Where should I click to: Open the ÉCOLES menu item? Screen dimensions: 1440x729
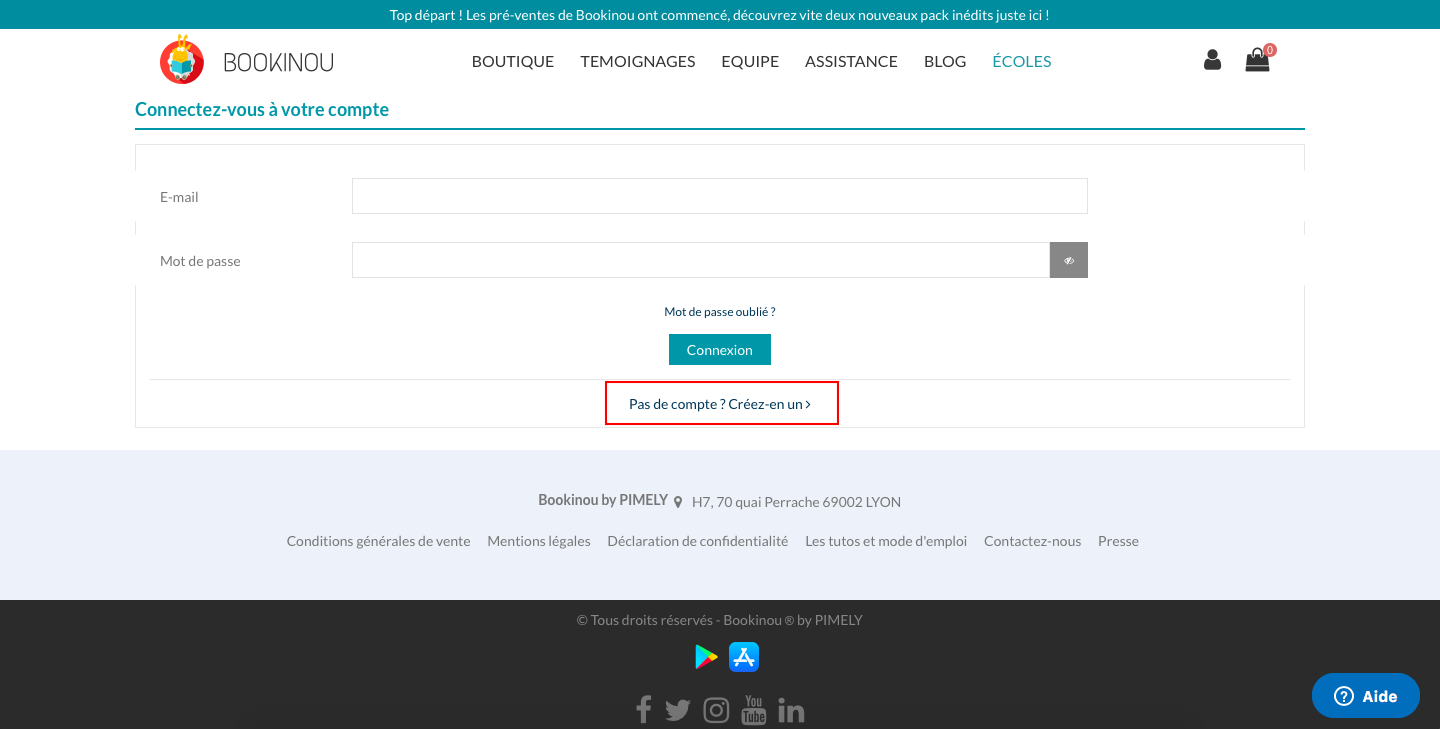click(1022, 61)
